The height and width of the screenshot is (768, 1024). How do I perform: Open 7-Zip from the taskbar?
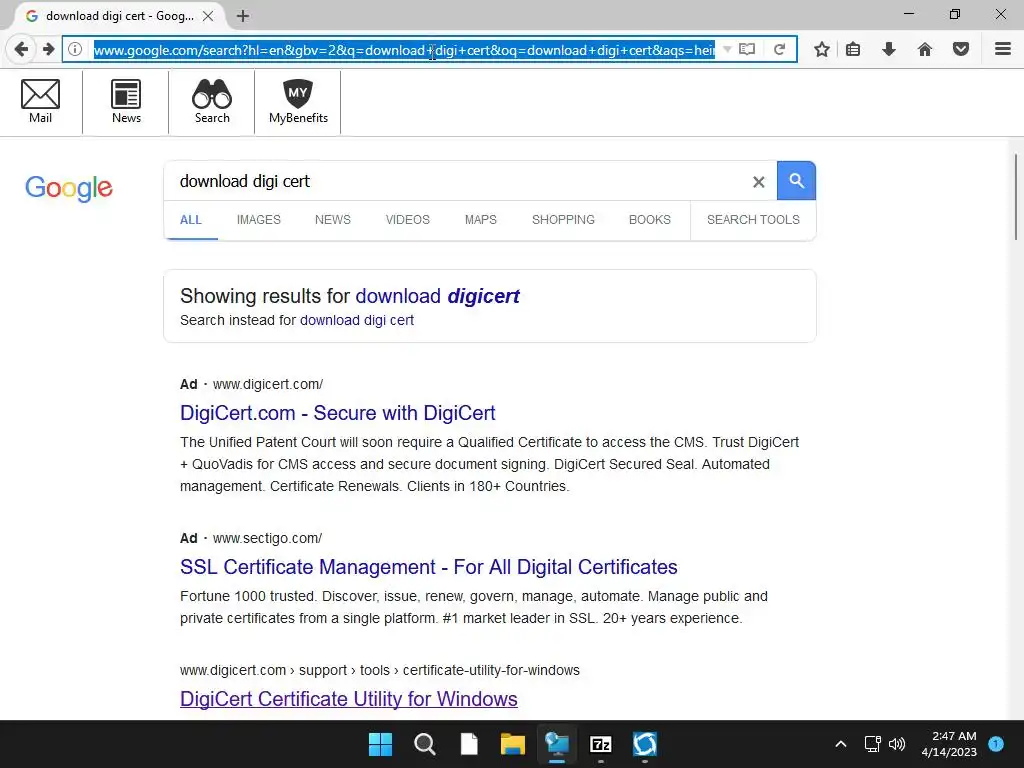(600, 744)
